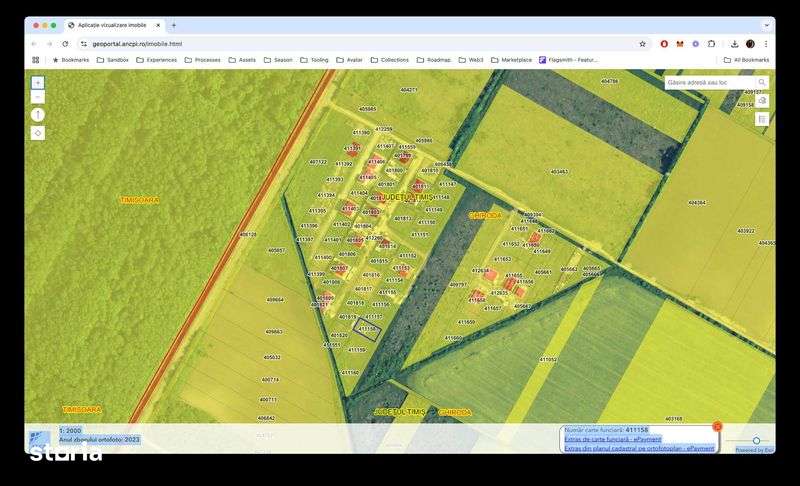Open the Marketplace bookmarks folder

pyautogui.click(x=511, y=60)
